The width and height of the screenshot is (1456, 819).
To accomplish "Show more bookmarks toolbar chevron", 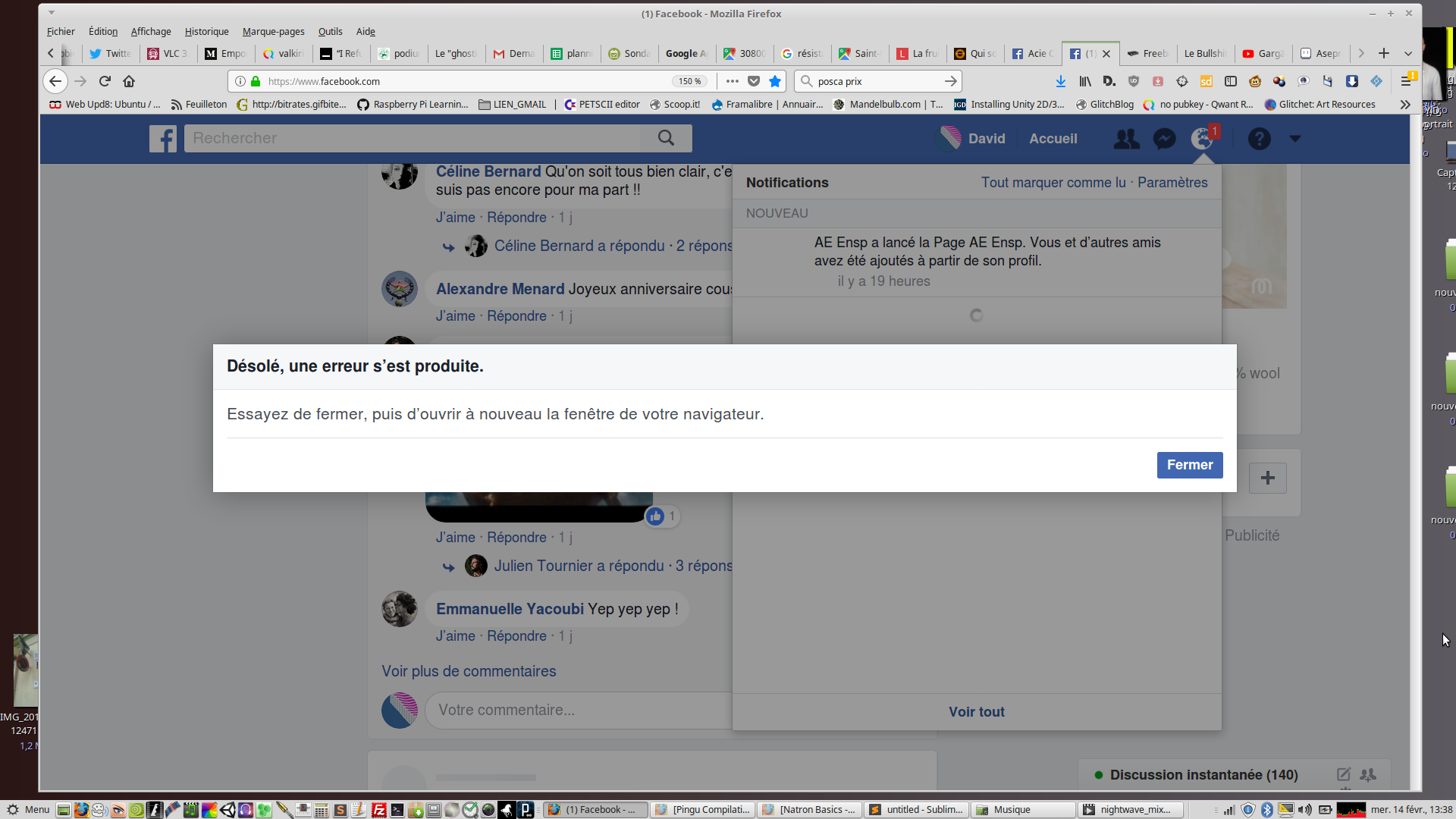I will tap(1404, 105).
